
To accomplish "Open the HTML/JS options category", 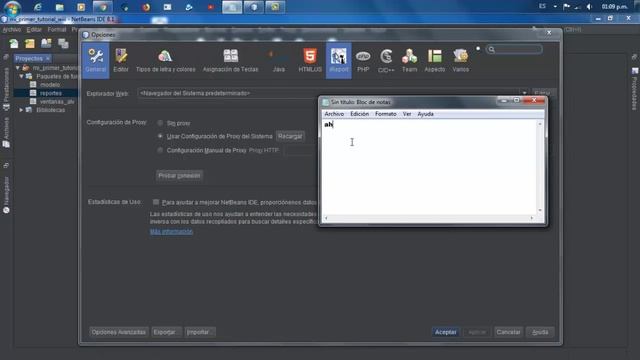I will [x=310, y=60].
